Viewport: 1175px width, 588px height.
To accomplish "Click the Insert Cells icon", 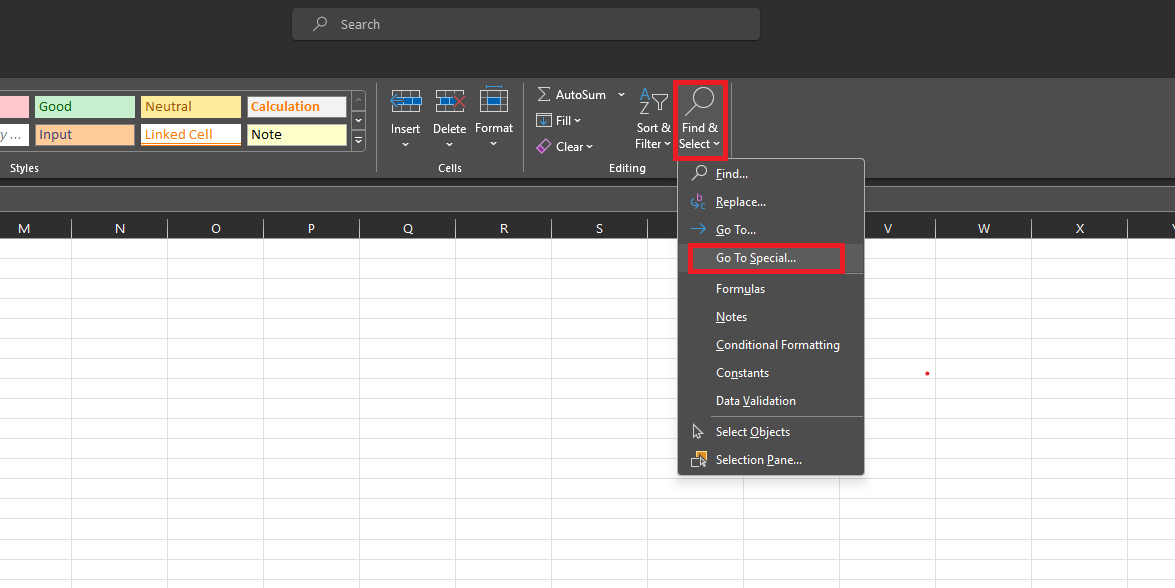I will [405, 103].
